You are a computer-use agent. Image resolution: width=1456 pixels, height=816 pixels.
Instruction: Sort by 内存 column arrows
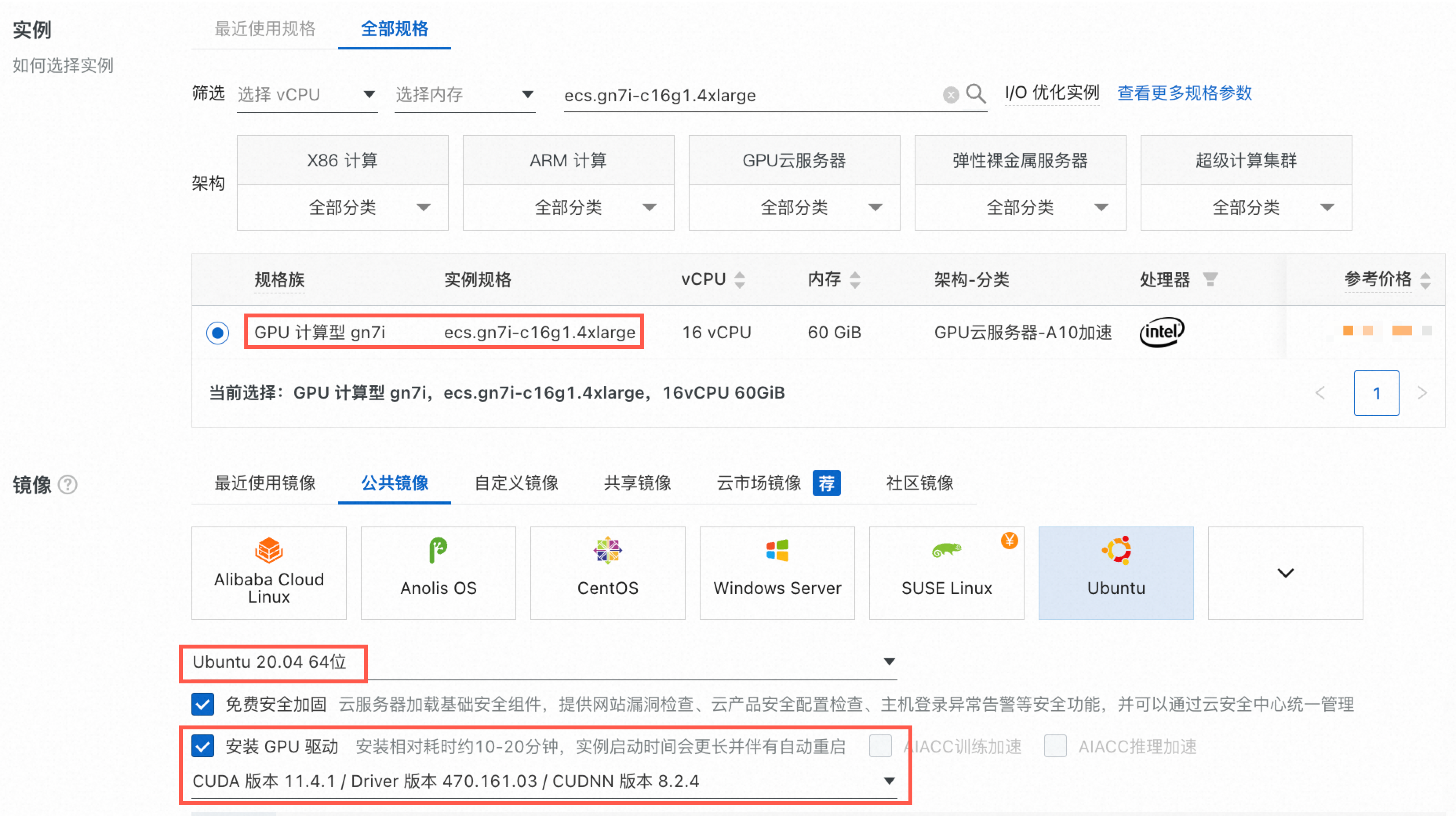855,279
